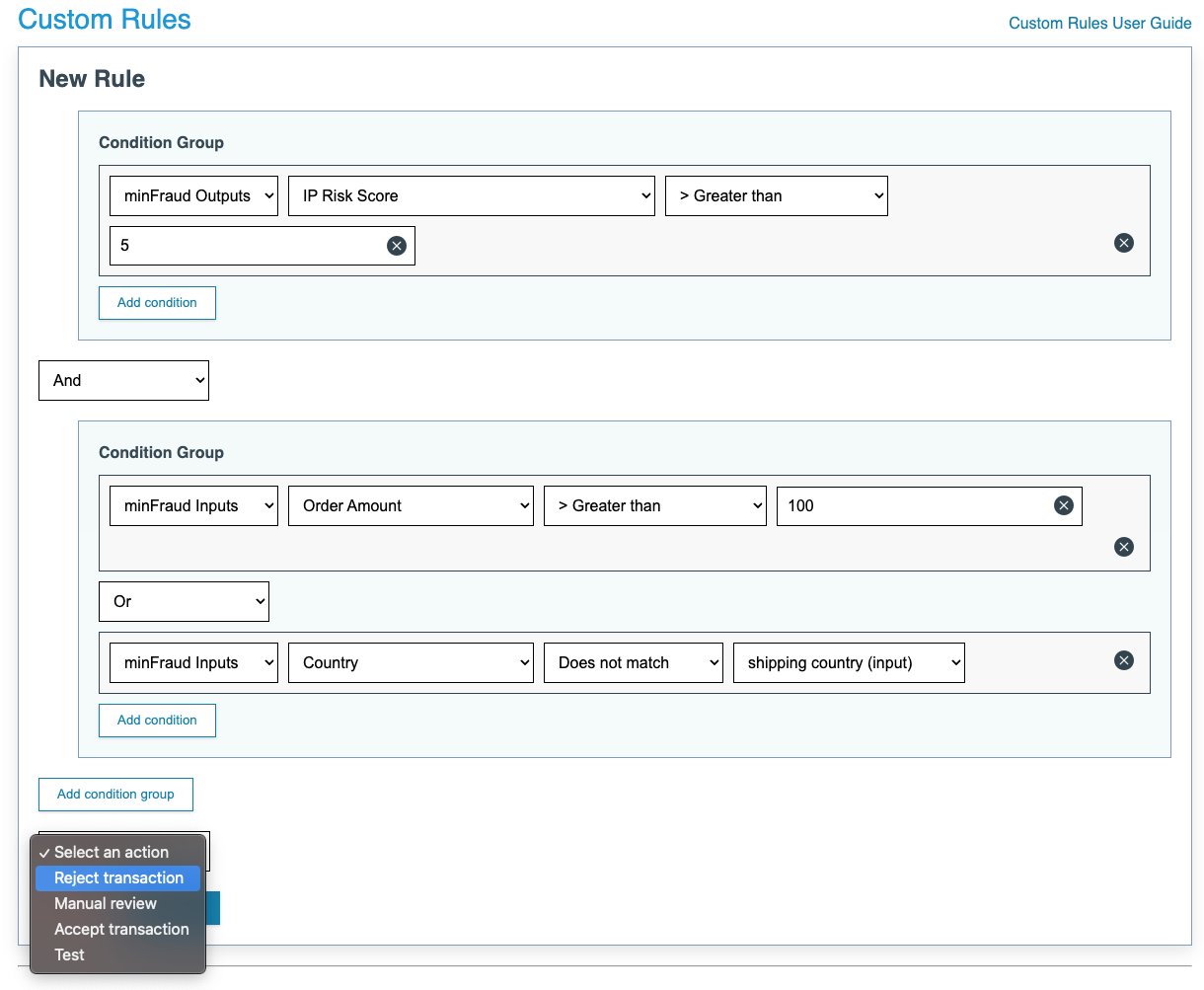The image size is (1204, 990).
Task: Add condition to first Condition Group
Action: (157, 303)
